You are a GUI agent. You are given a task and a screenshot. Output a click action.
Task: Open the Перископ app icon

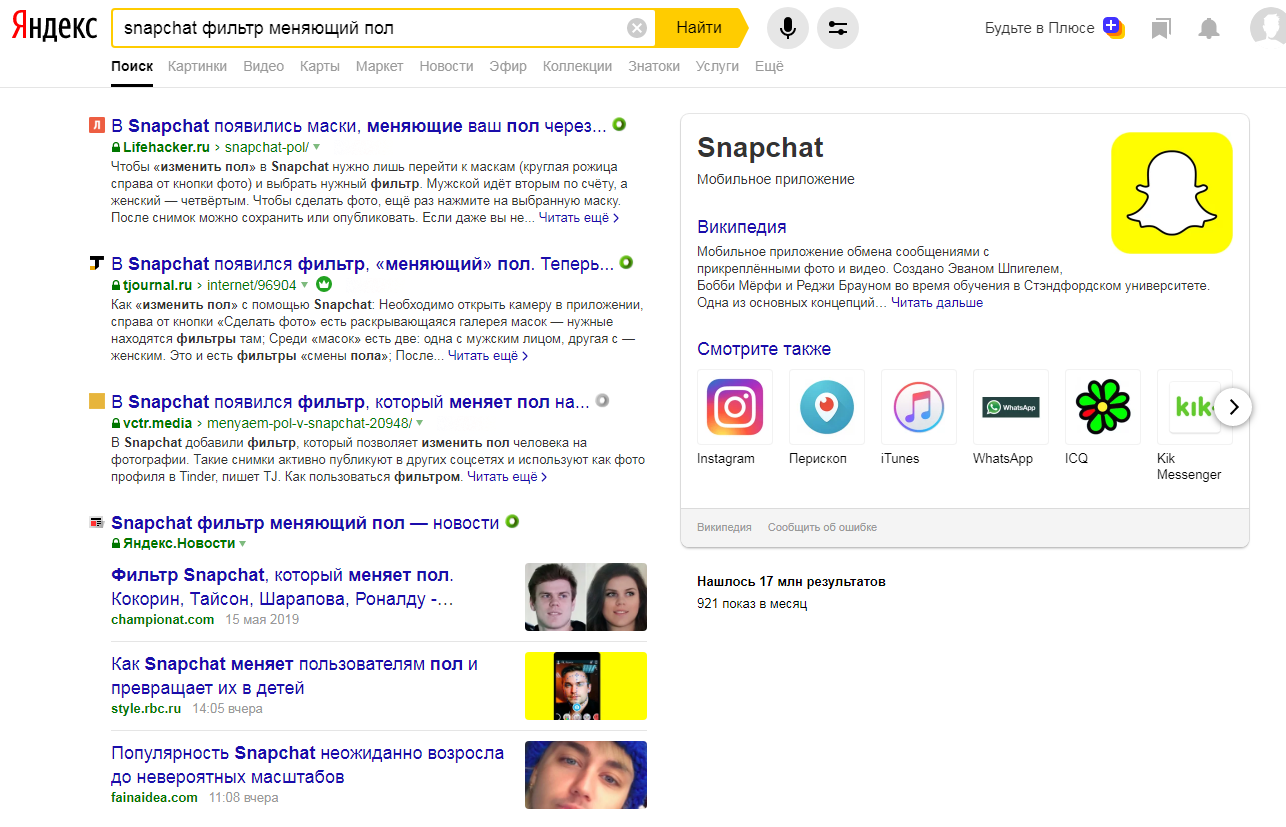(x=827, y=407)
